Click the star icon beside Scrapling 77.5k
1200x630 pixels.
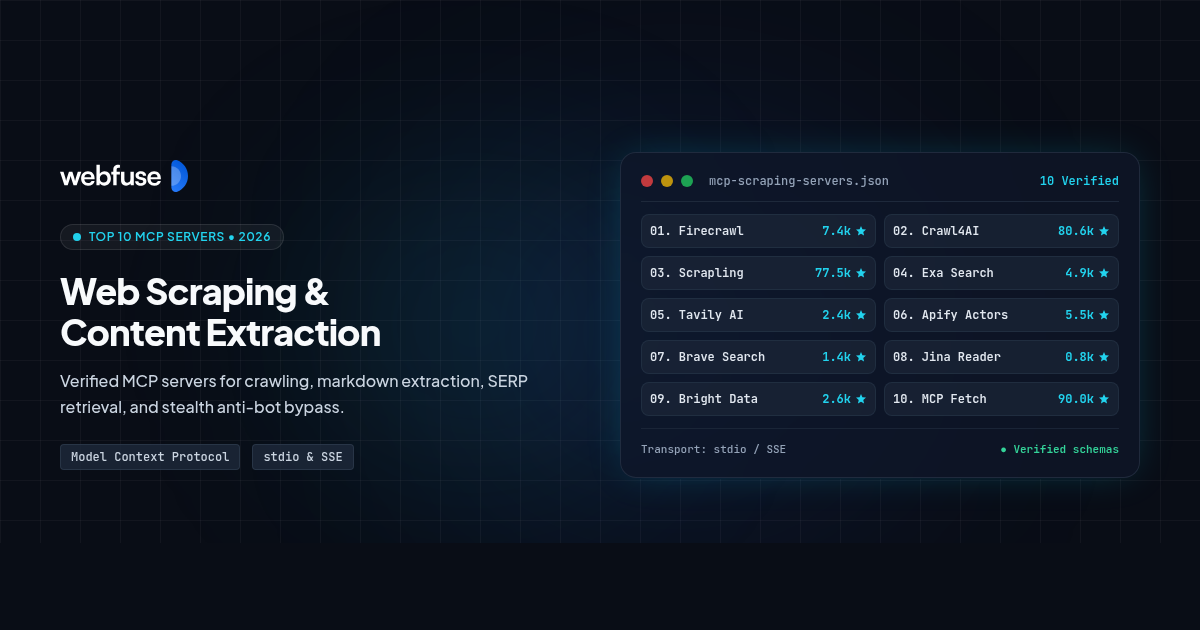861,273
